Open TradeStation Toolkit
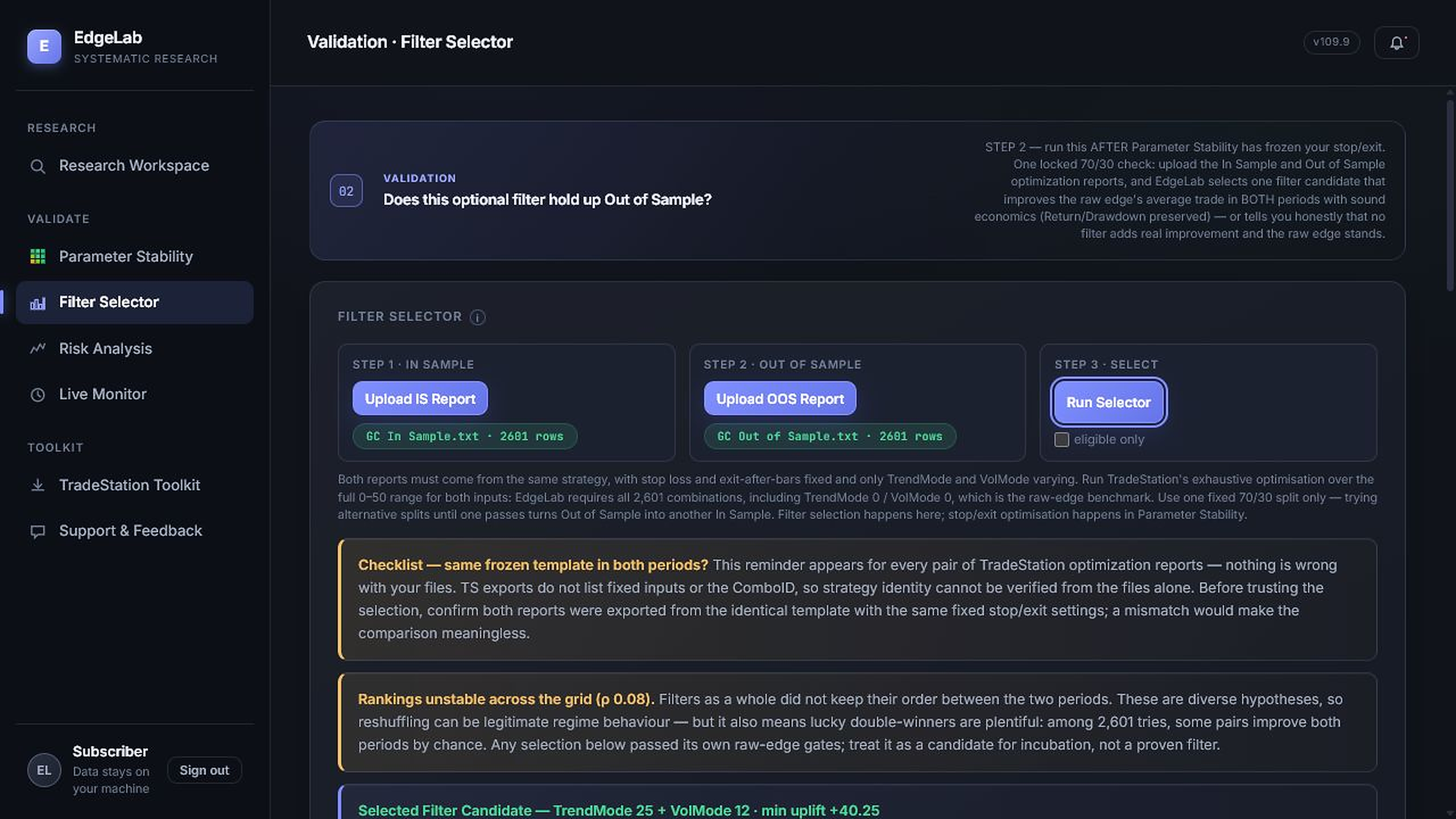The width and height of the screenshot is (1456, 819). [x=135, y=485]
